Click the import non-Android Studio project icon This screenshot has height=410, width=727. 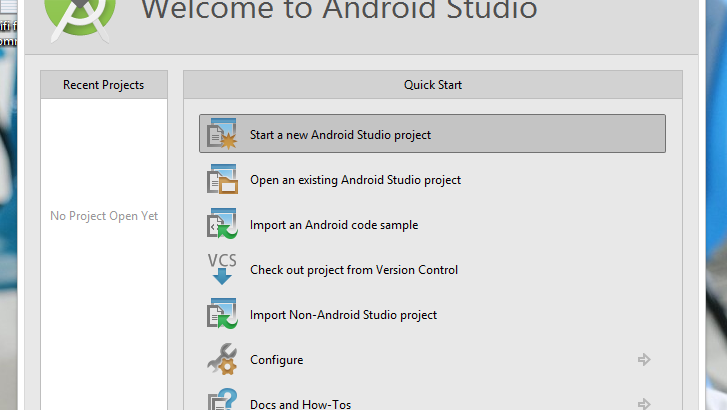pos(221,315)
